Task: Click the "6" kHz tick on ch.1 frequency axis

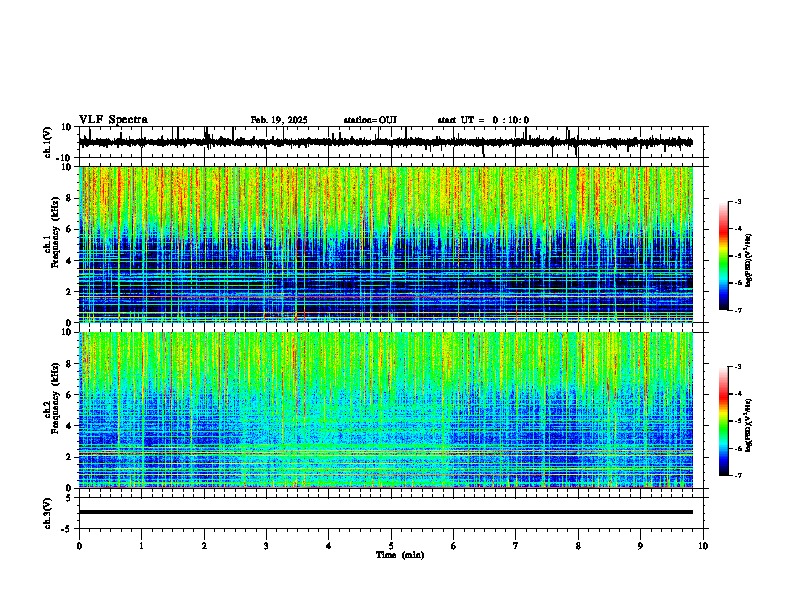Action: [x=70, y=229]
